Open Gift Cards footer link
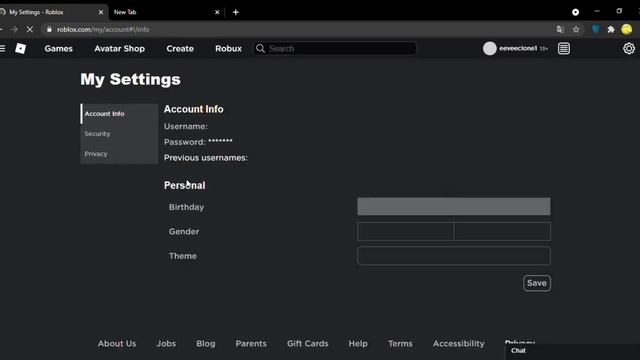The image size is (640, 360). [x=307, y=344]
